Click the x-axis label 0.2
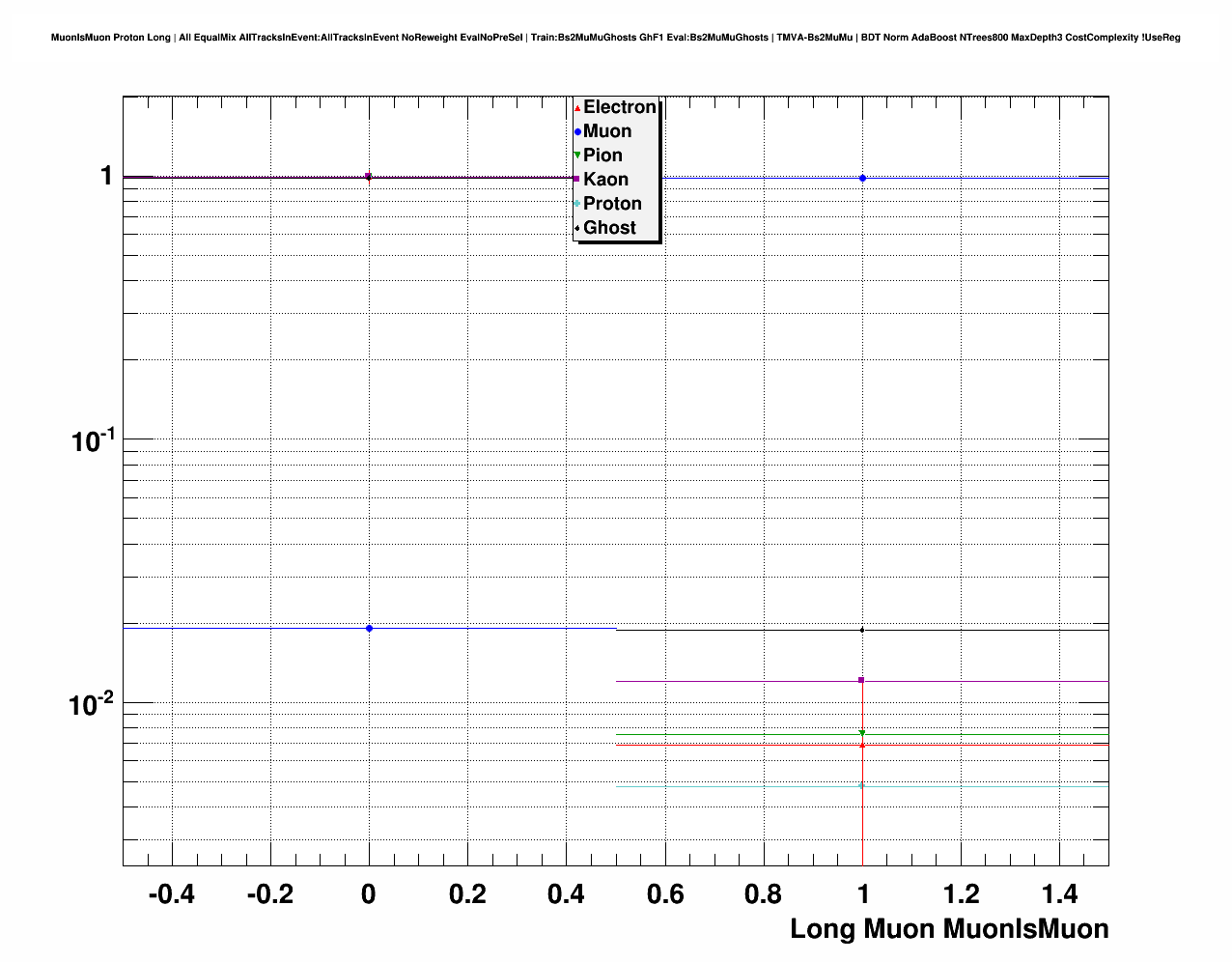Screen dimensions: 1232x962 [467, 894]
